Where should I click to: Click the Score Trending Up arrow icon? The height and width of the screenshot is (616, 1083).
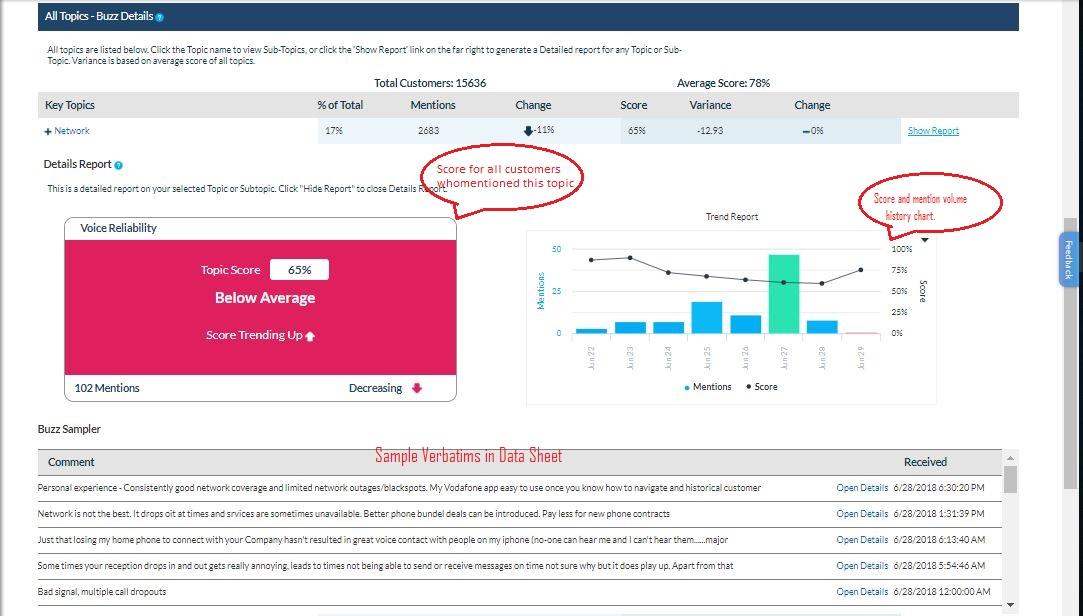click(310, 336)
